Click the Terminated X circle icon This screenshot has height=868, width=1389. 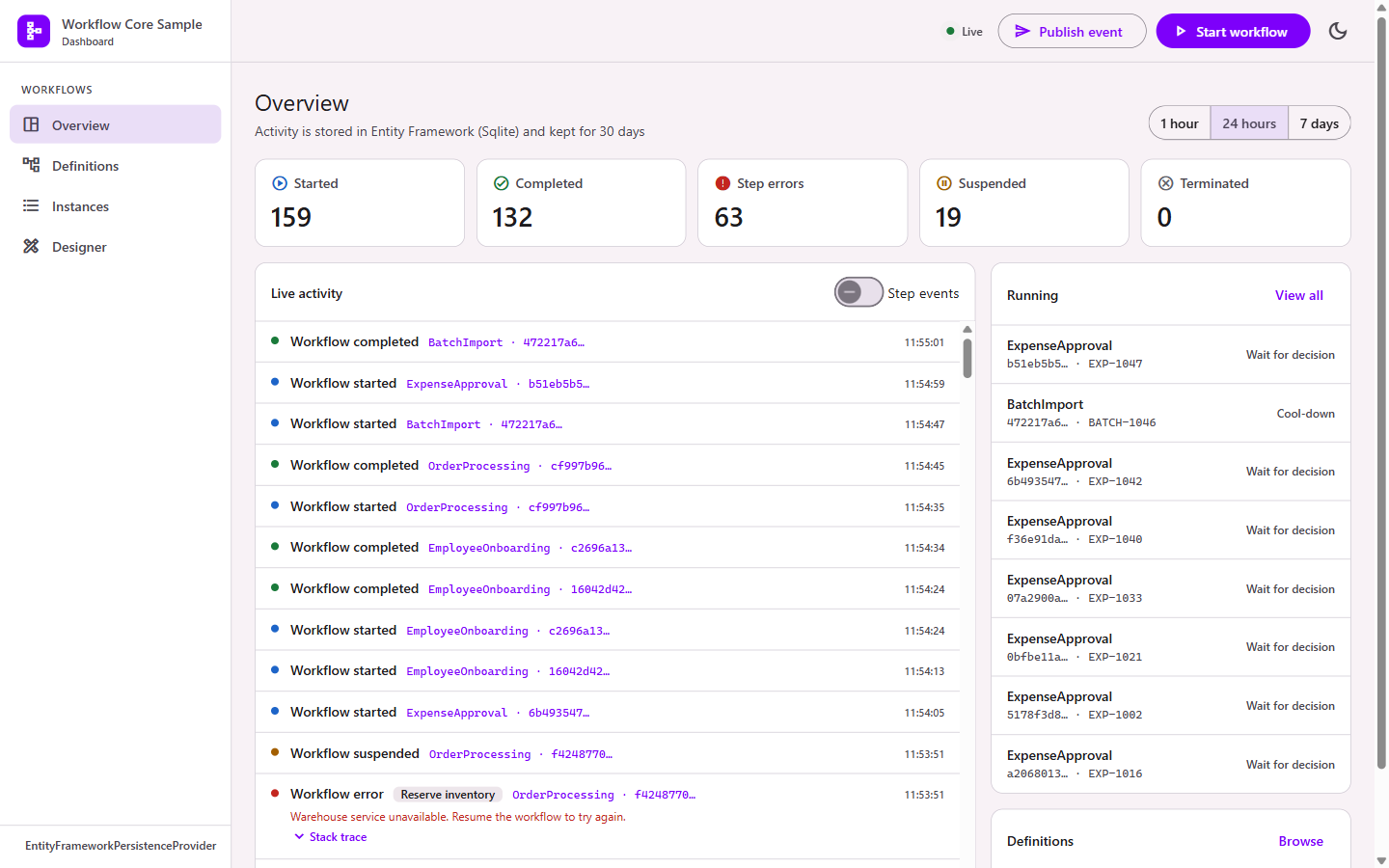pos(1165,183)
